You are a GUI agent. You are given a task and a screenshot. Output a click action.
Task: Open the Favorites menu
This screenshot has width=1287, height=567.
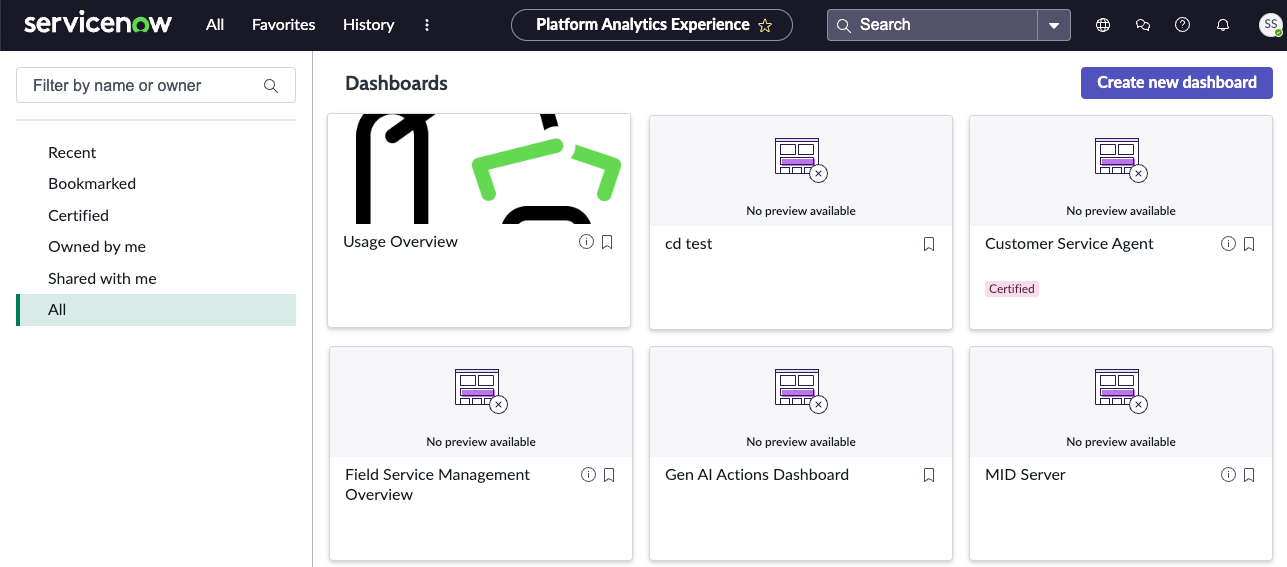(283, 25)
